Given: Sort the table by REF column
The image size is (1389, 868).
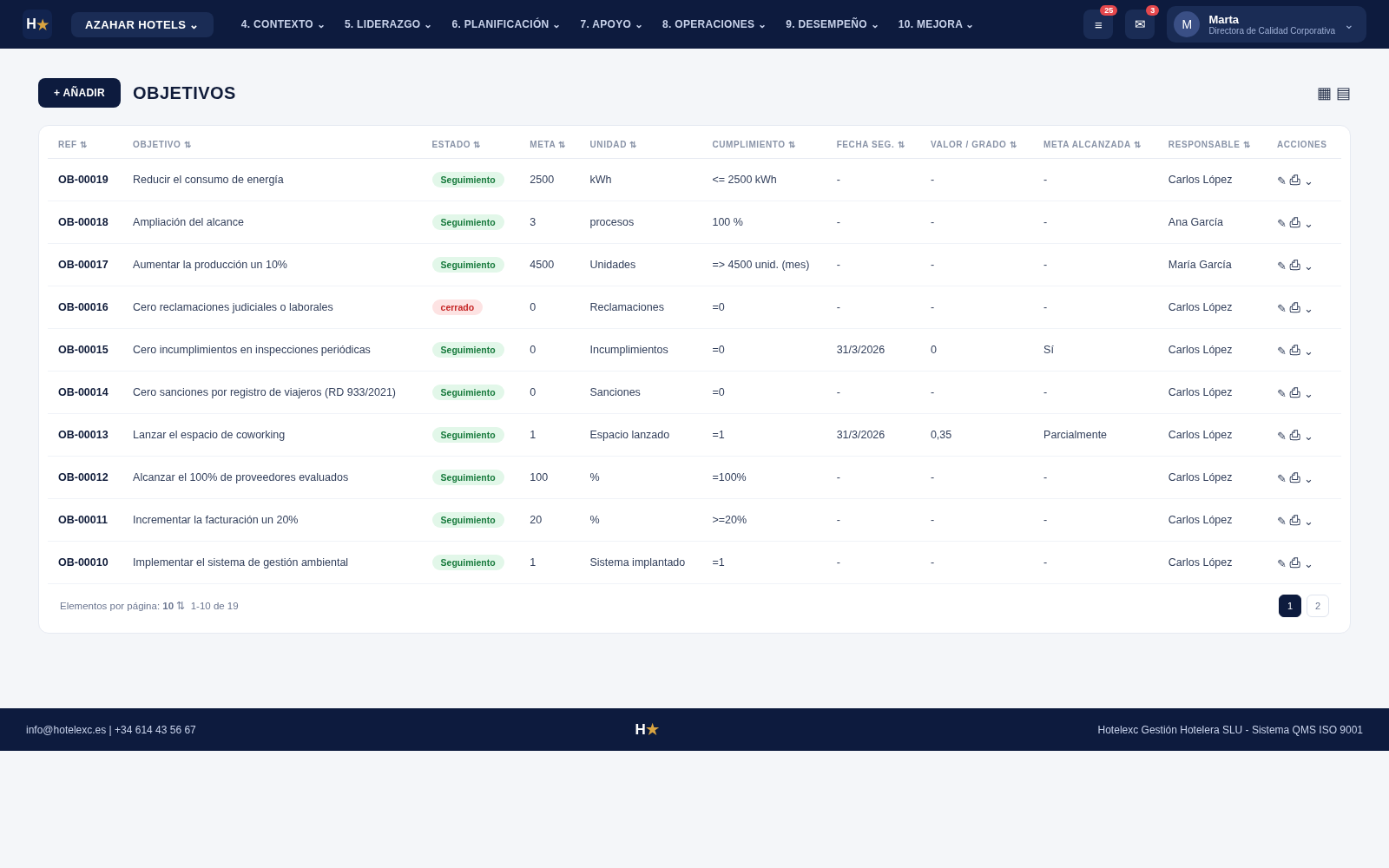Looking at the screenshot, I should pyautogui.click(x=73, y=145).
